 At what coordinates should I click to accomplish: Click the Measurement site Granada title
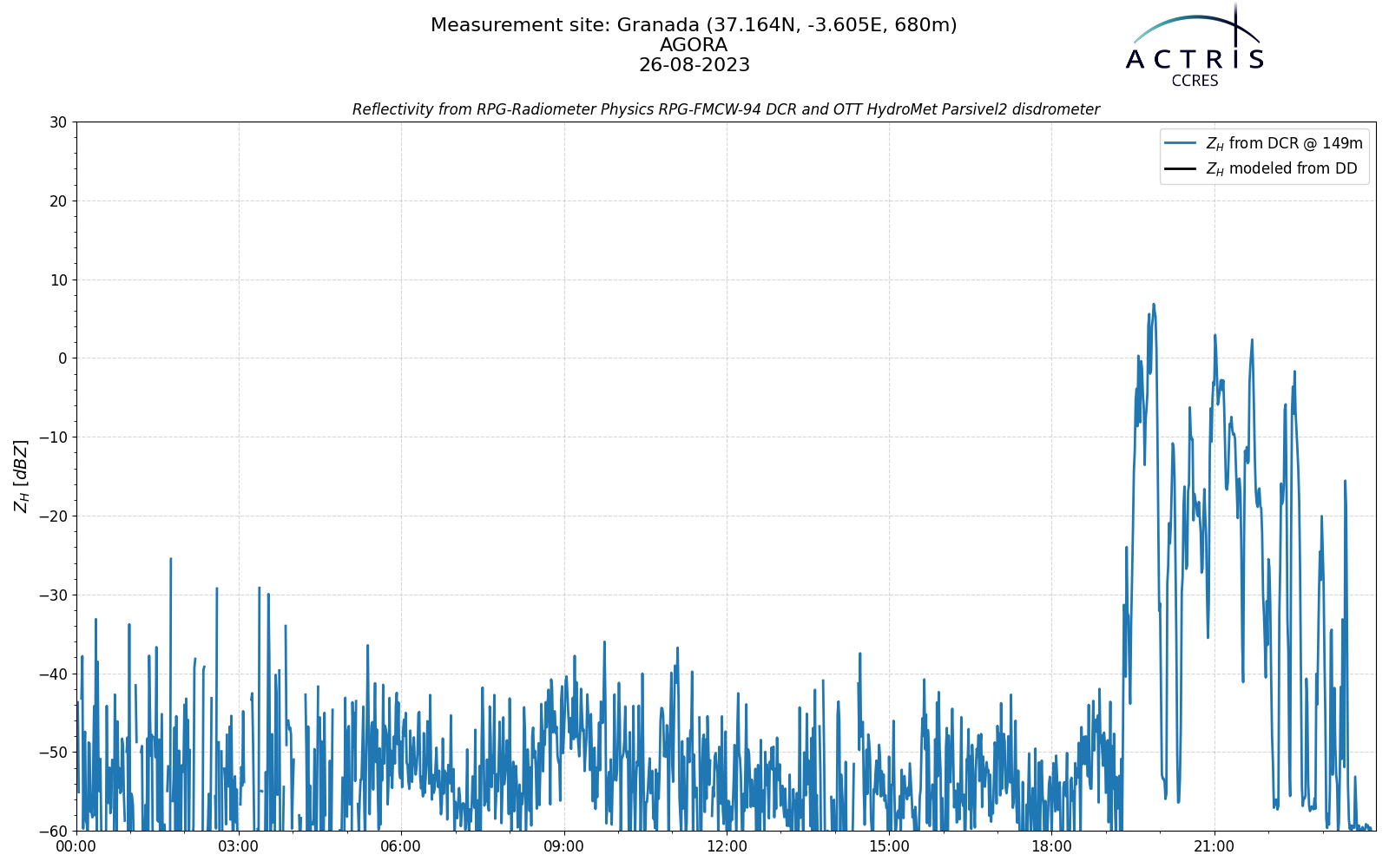click(694, 25)
